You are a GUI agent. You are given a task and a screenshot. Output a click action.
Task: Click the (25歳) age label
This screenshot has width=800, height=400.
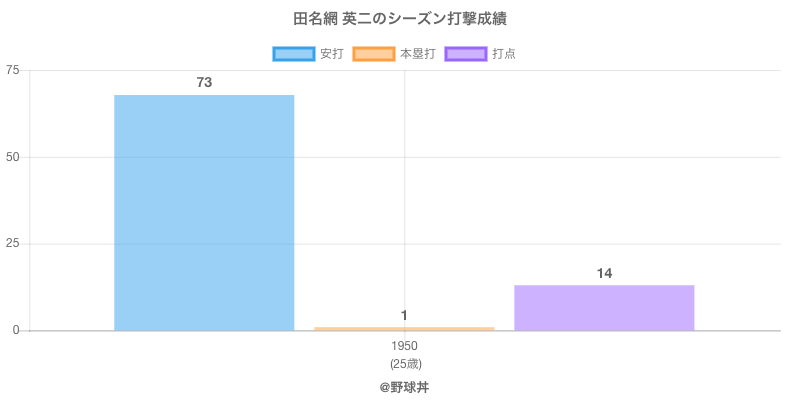coord(404,363)
